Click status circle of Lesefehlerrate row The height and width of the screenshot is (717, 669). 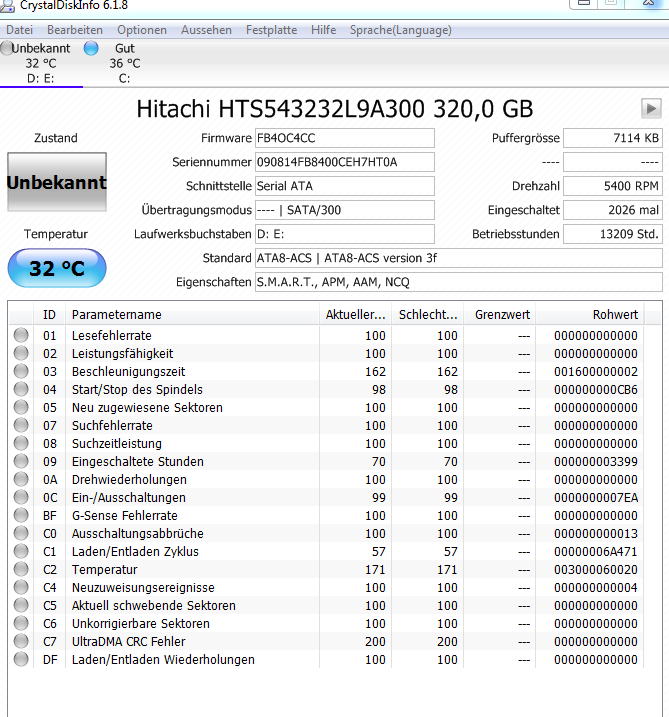tap(21, 335)
